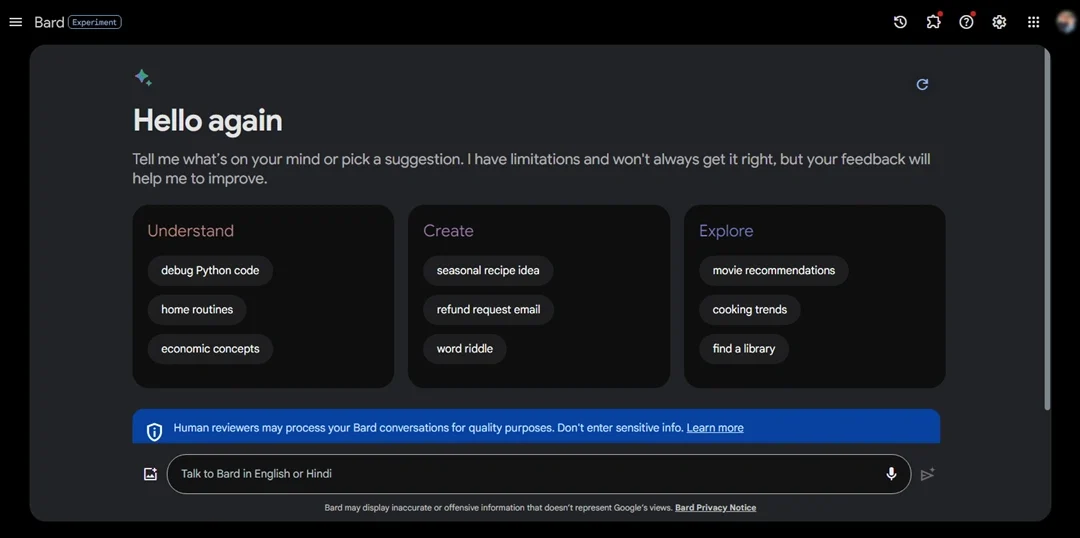Image resolution: width=1080 pixels, height=538 pixels.
Task: Pick the cooking trends suggestion
Action: click(x=749, y=310)
